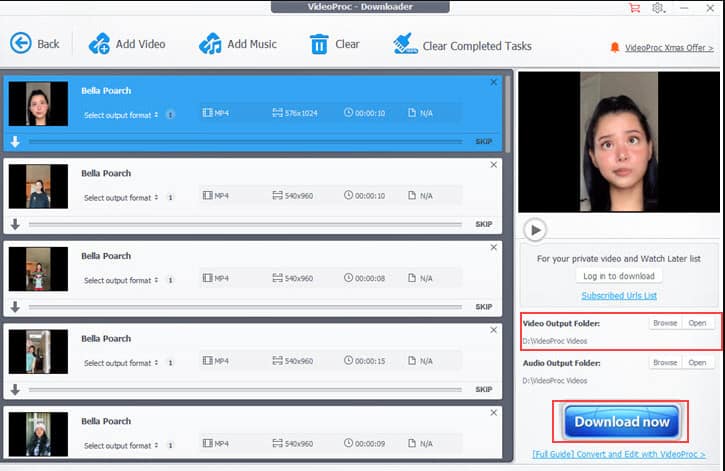This screenshot has width=725, height=471.
Task: Click Audio Output Folder path text
Action: coord(555,381)
